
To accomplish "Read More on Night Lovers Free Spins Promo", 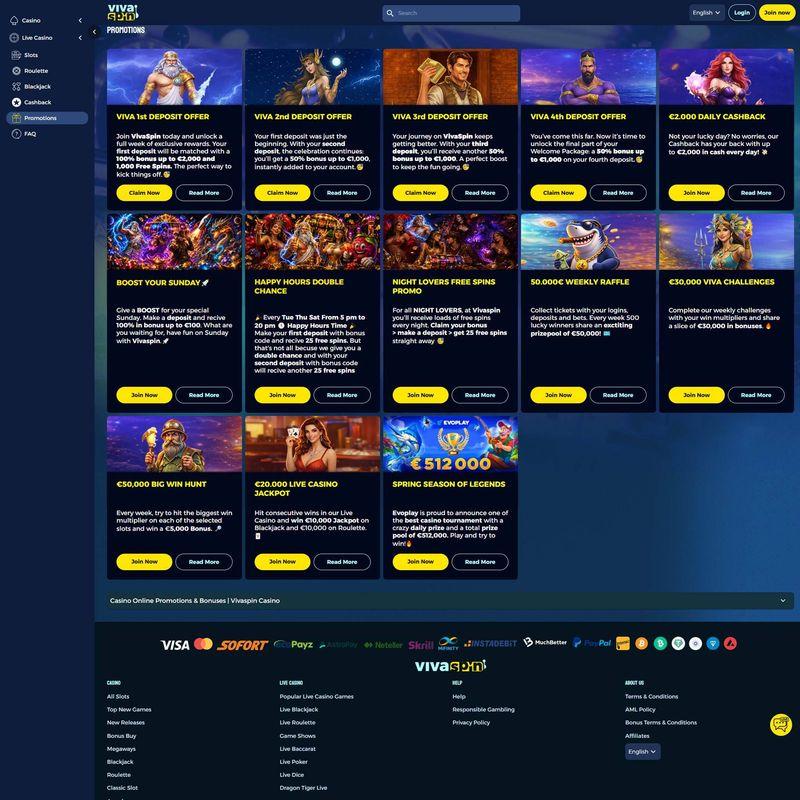I will (480, 395).
